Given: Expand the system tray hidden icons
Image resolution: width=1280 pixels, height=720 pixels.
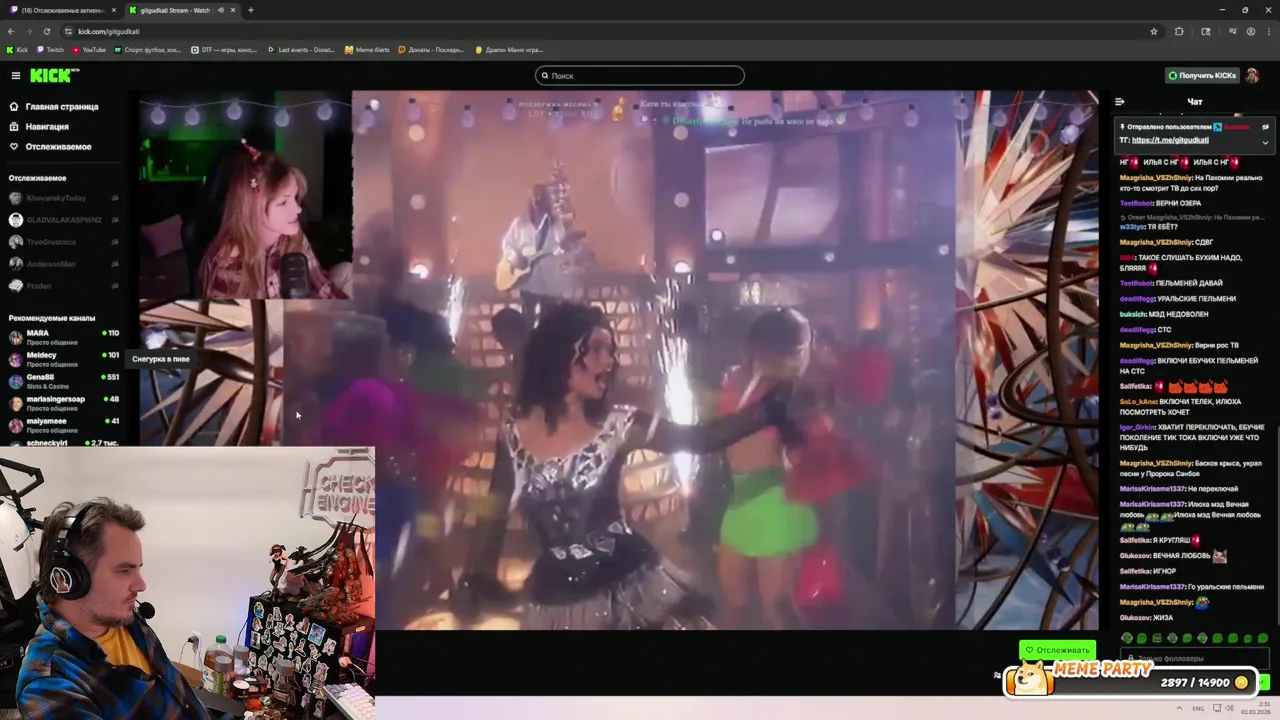Looking at the screenshot, I should click(1181, 708).
